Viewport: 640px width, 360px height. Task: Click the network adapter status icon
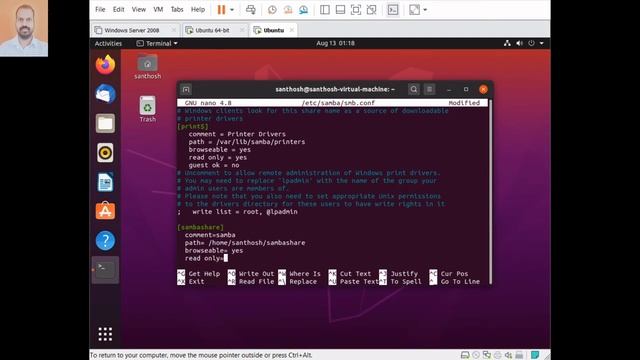click(x=487, y=355)
